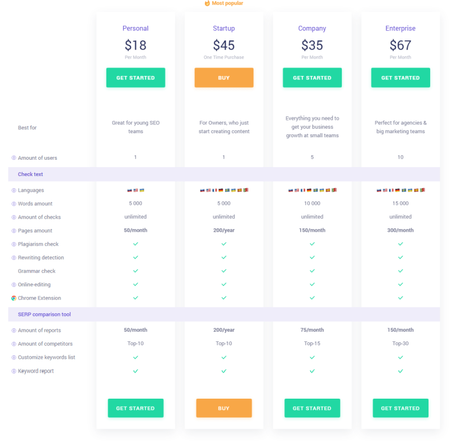Click the Top-30 competitors value

(401, 343)
